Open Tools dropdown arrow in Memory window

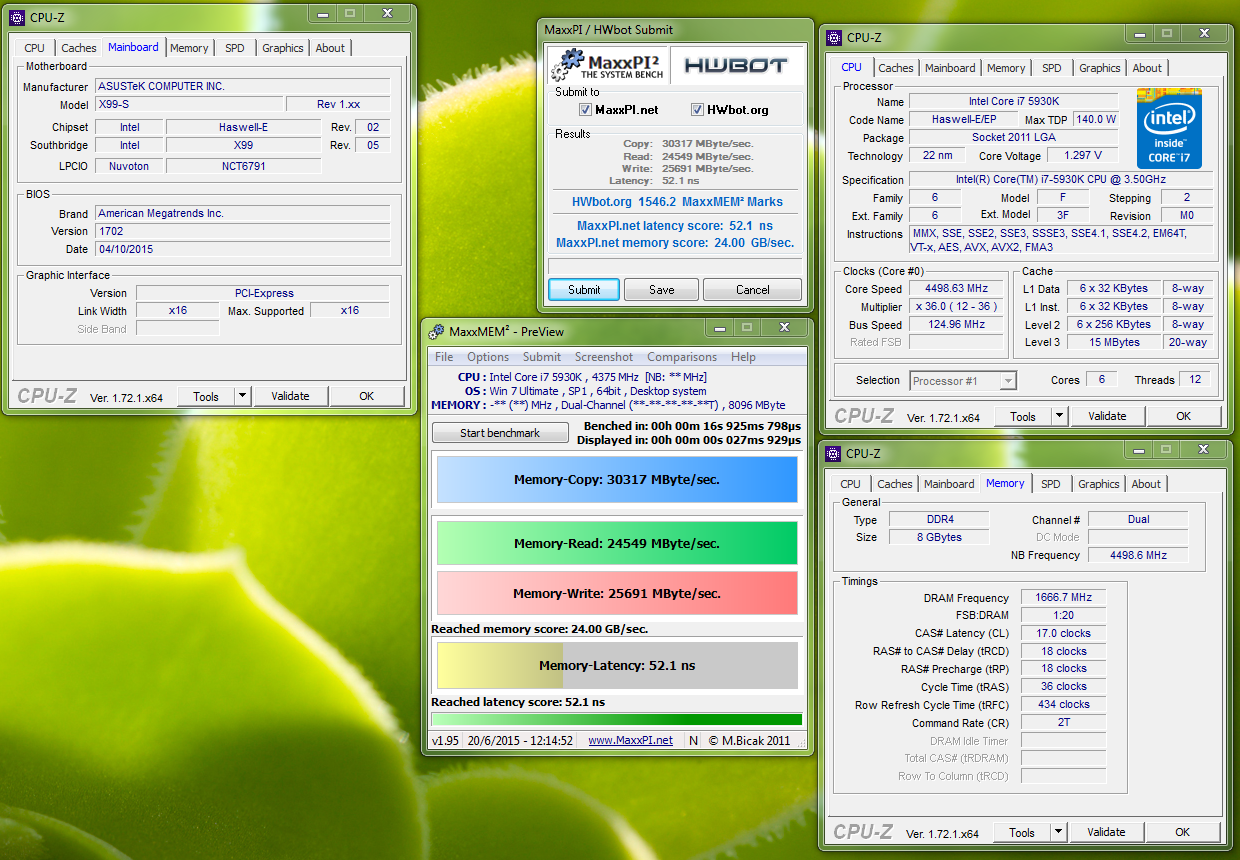tap(1058, 832)
